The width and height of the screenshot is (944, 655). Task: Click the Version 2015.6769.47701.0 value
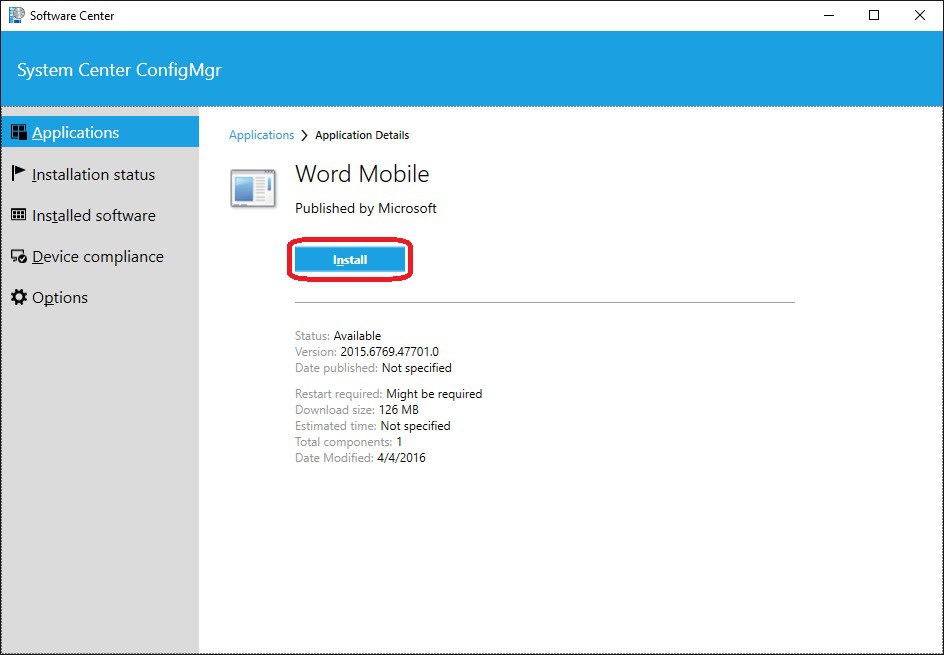pos(390,352)
